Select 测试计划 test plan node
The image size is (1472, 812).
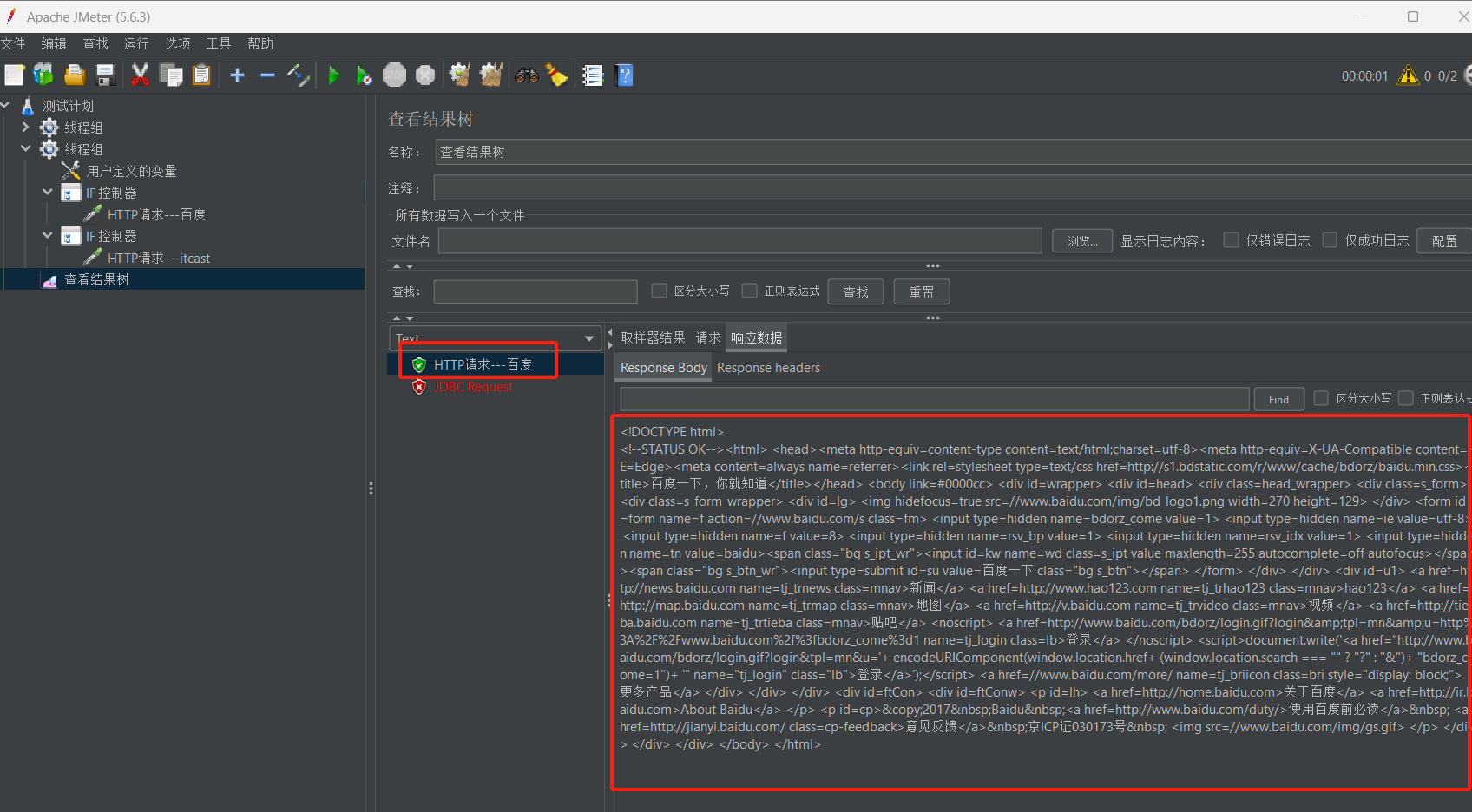(x=69, y=106)
